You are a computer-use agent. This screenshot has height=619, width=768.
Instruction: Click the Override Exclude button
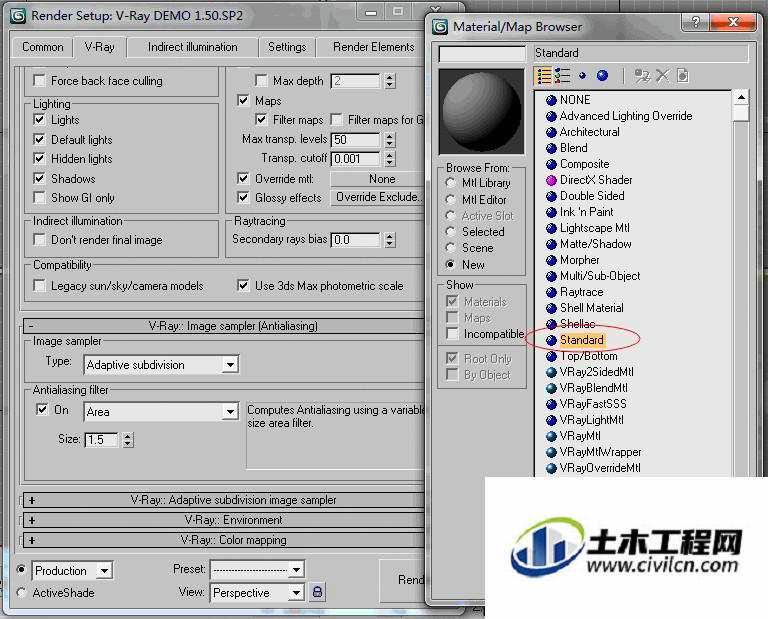pyautogui.click(x=379, y=197)
